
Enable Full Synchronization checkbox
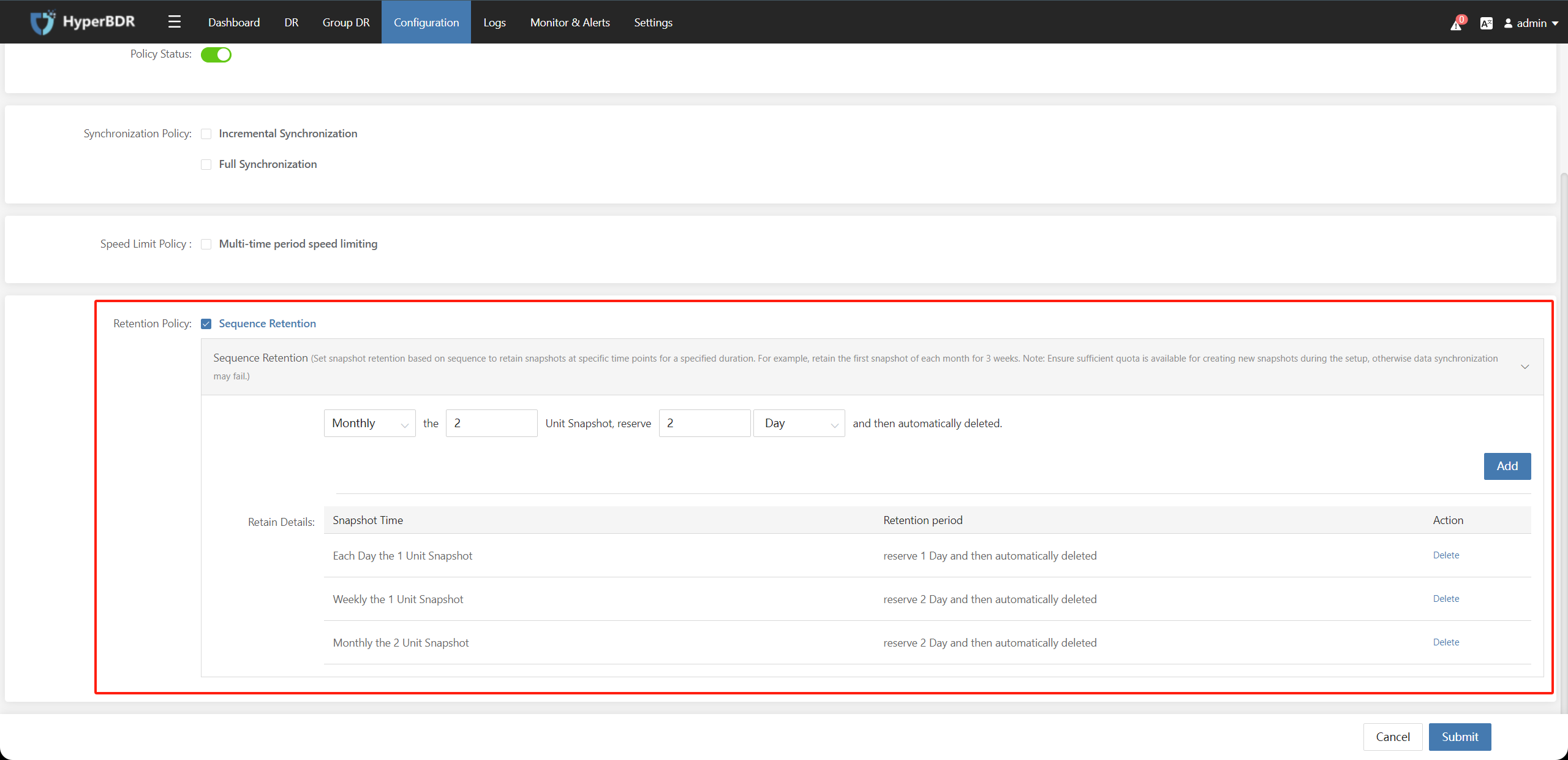(206, 164)
